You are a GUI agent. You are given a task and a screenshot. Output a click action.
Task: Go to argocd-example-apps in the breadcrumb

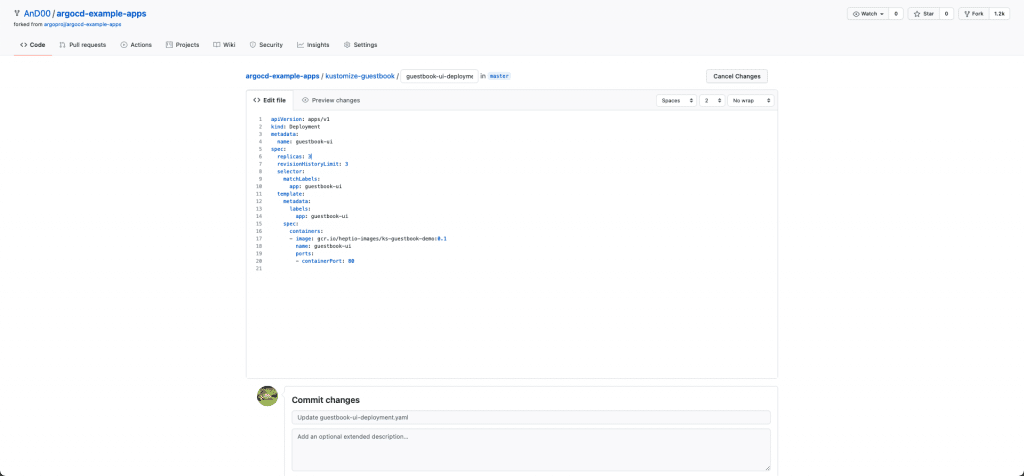282,76
